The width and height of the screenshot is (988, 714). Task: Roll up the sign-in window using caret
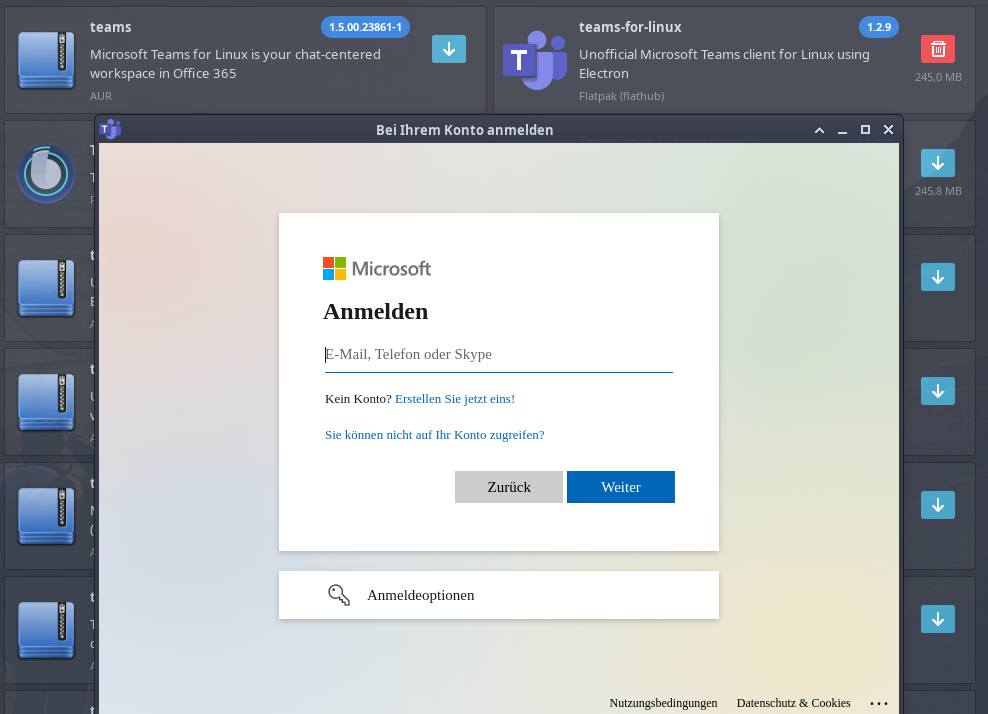(819, 130)
